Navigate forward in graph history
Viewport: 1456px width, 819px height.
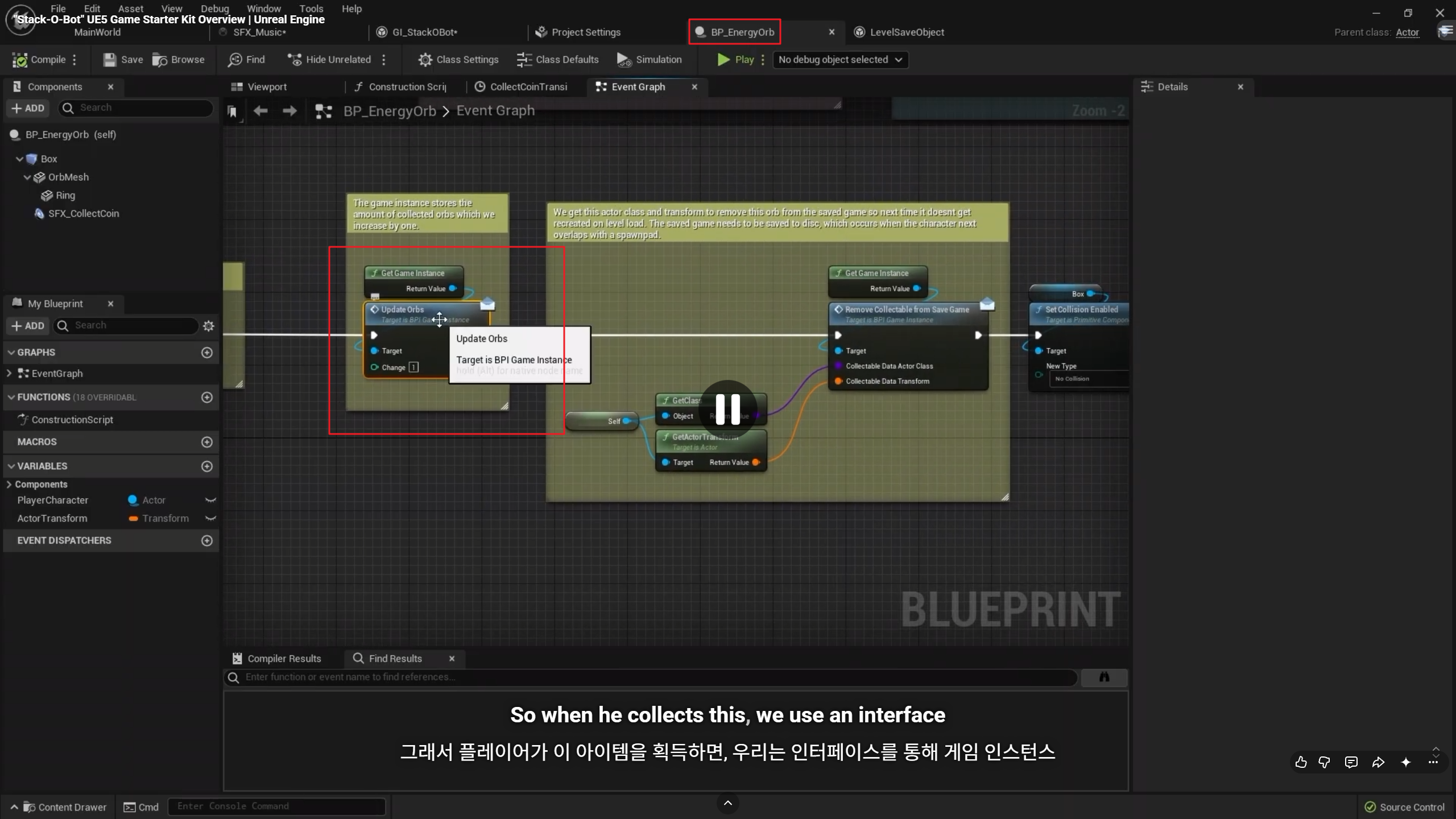point(289,111)
